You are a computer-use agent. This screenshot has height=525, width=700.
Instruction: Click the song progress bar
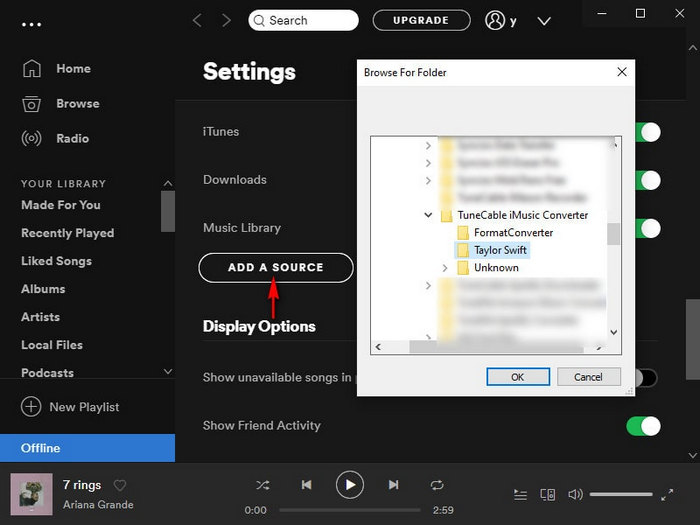(x=350, y=510)
